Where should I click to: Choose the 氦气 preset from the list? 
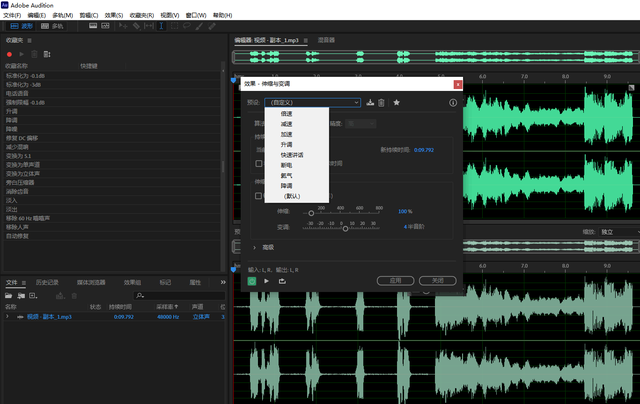[x=297, y=175]
